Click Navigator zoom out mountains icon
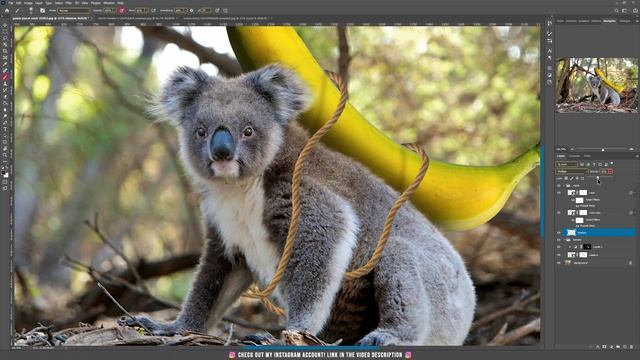 pyautogui.click(x=572, y=149)
